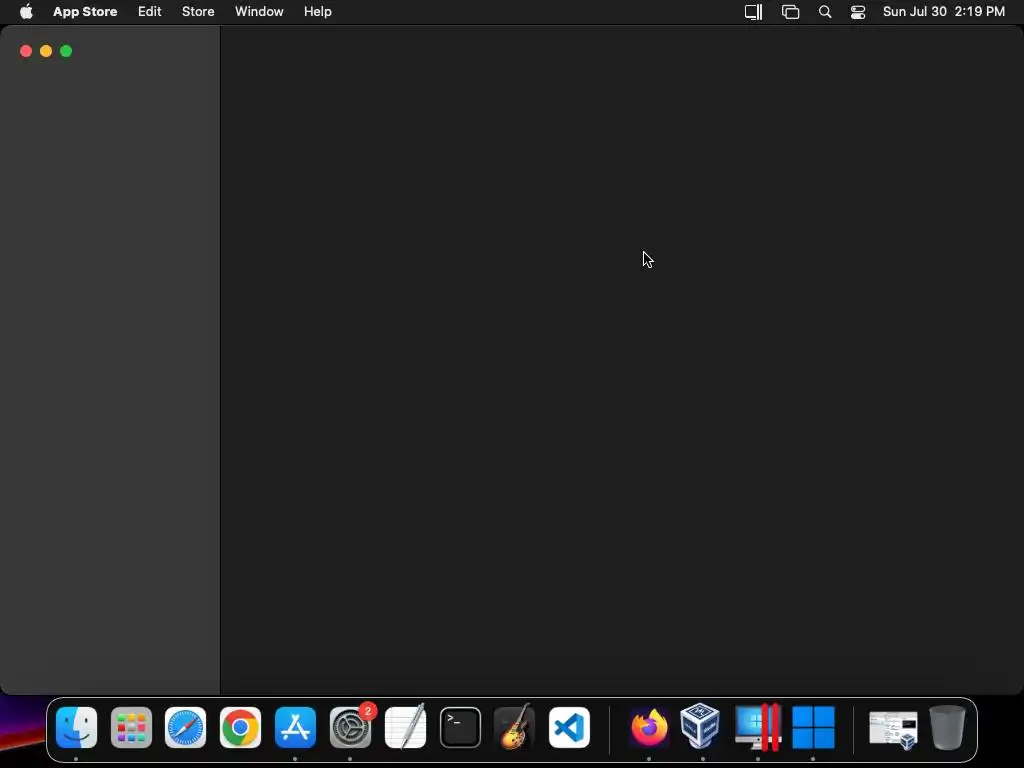
Task: Open the Apple menu
Action: point(26,12)
